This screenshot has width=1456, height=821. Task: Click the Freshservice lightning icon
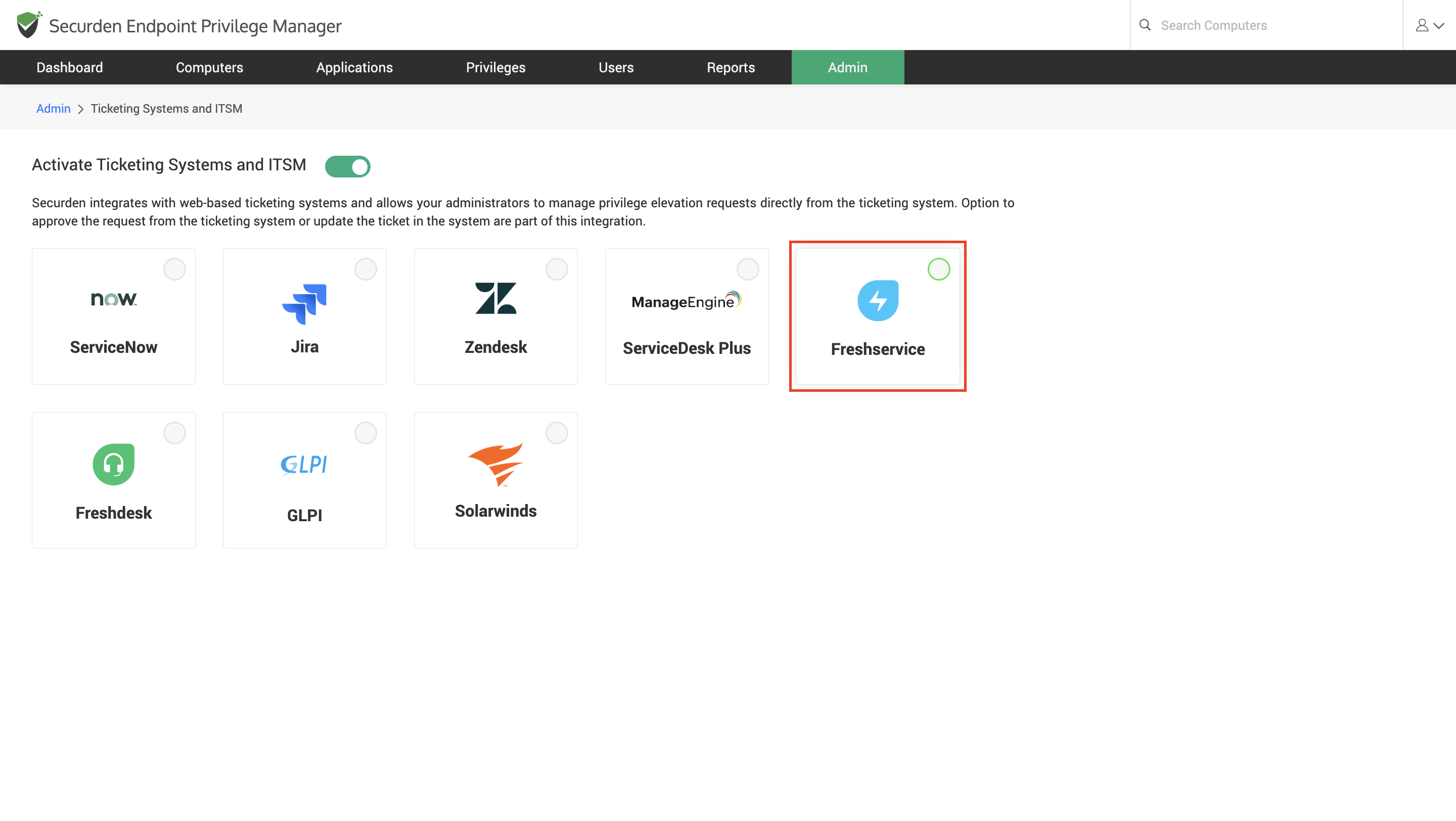(878, 301)
